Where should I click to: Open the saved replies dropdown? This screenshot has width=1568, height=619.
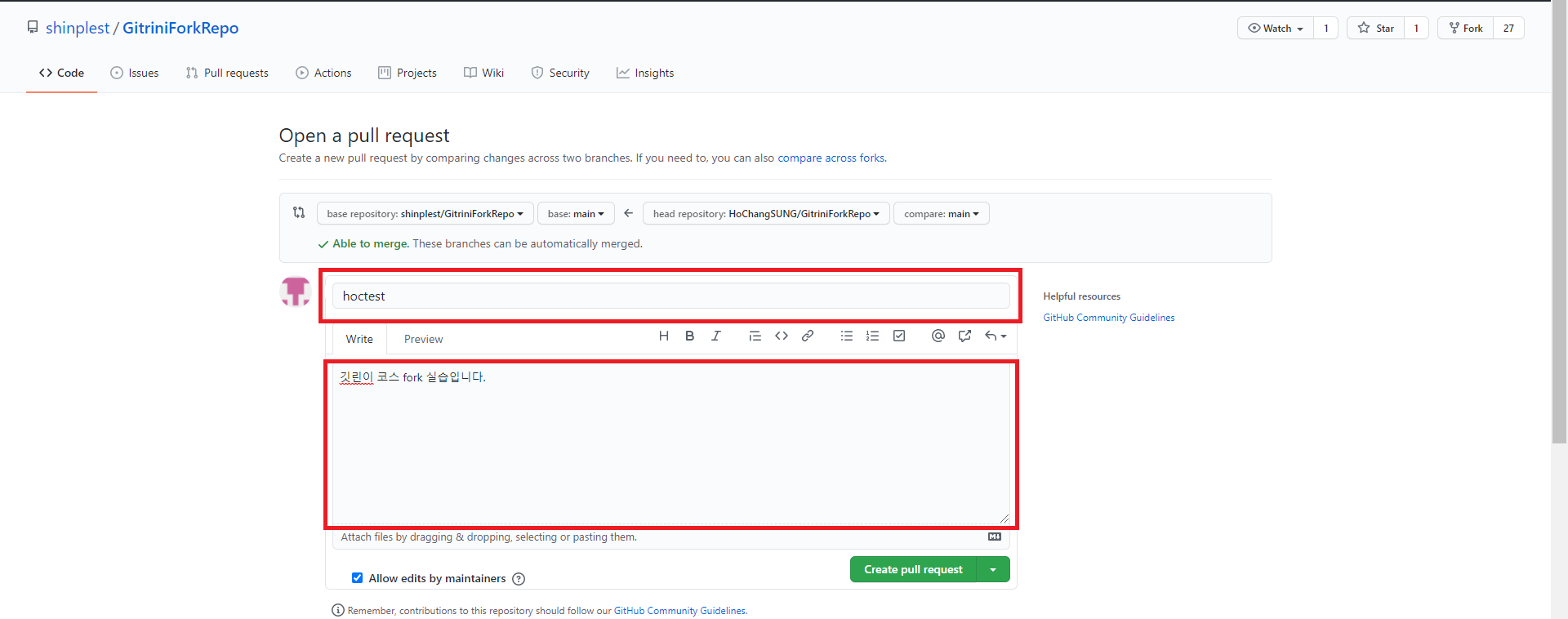tap(996, 336)
